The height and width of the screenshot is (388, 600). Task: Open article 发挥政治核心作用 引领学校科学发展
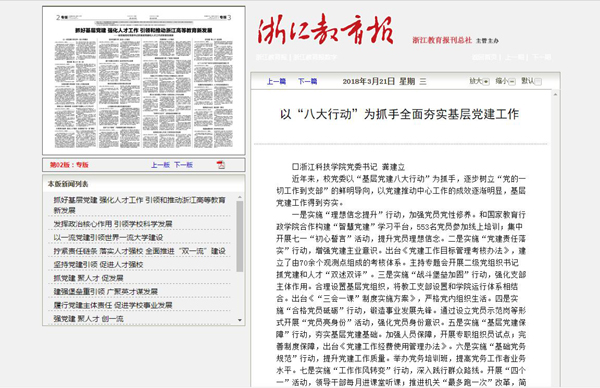[113, 224]
